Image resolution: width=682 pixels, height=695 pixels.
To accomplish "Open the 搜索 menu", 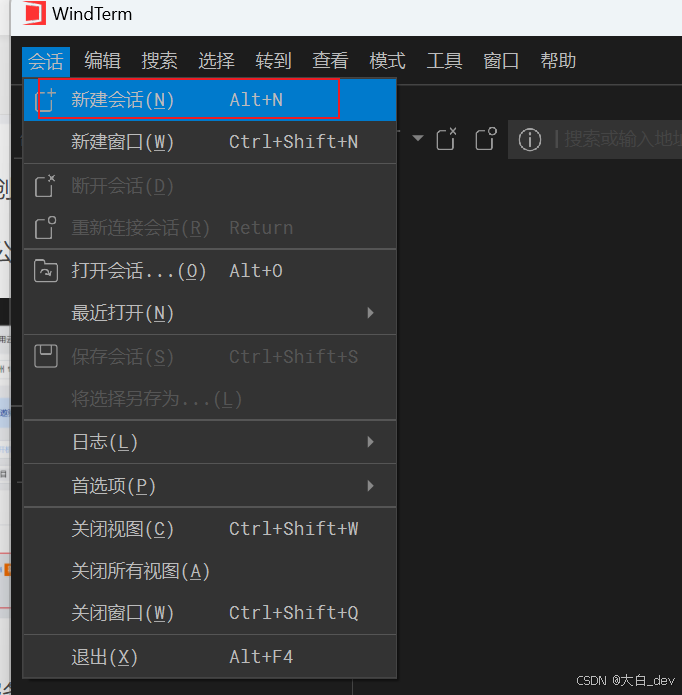I will tap(159, 61).
